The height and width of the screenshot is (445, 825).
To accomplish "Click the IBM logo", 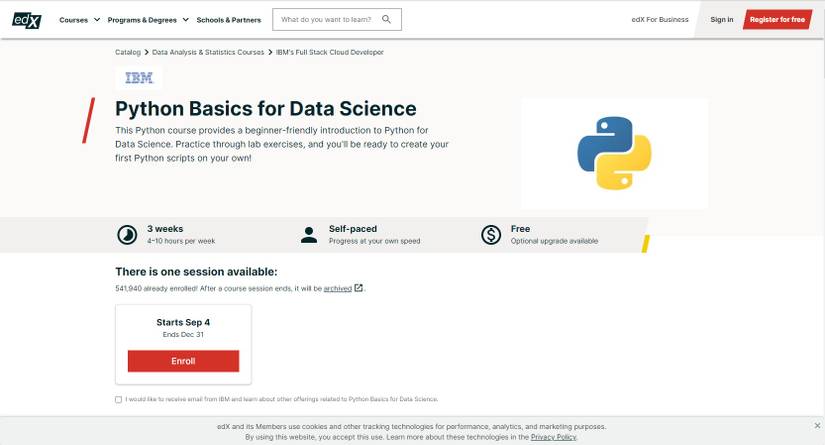I will click(139, 77).
